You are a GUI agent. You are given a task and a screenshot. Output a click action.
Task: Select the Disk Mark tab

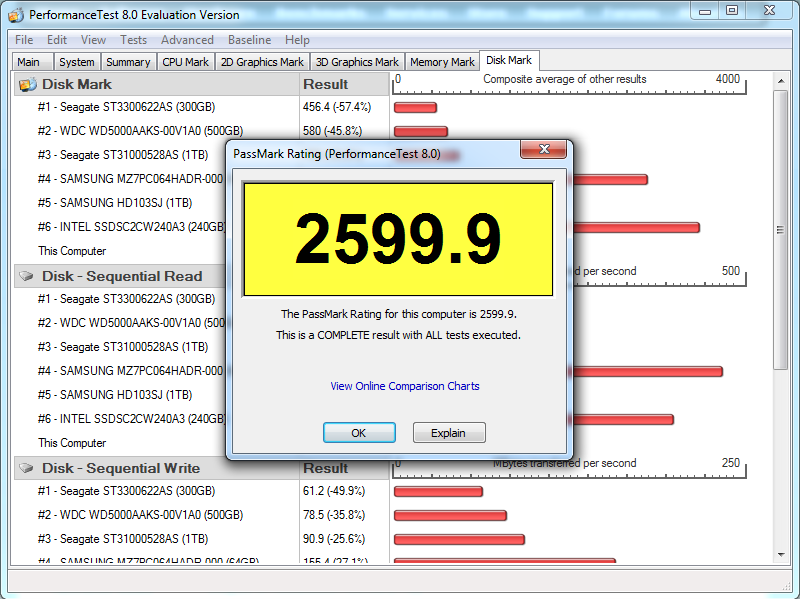click(x=509, y=60)
